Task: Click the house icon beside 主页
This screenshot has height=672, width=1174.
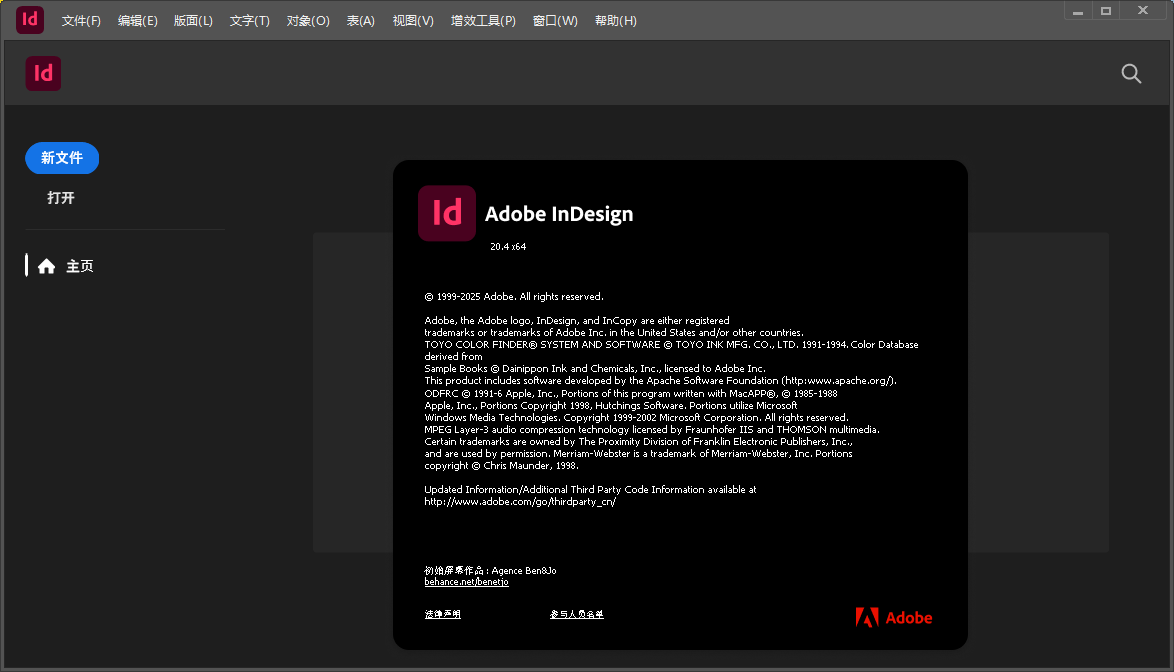Action: click(46, 266)
